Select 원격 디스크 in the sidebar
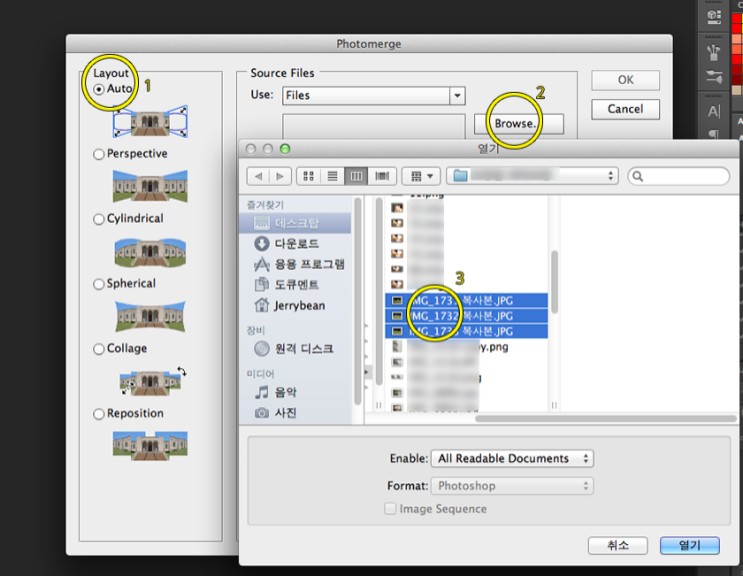 click(x=295, y=349)
